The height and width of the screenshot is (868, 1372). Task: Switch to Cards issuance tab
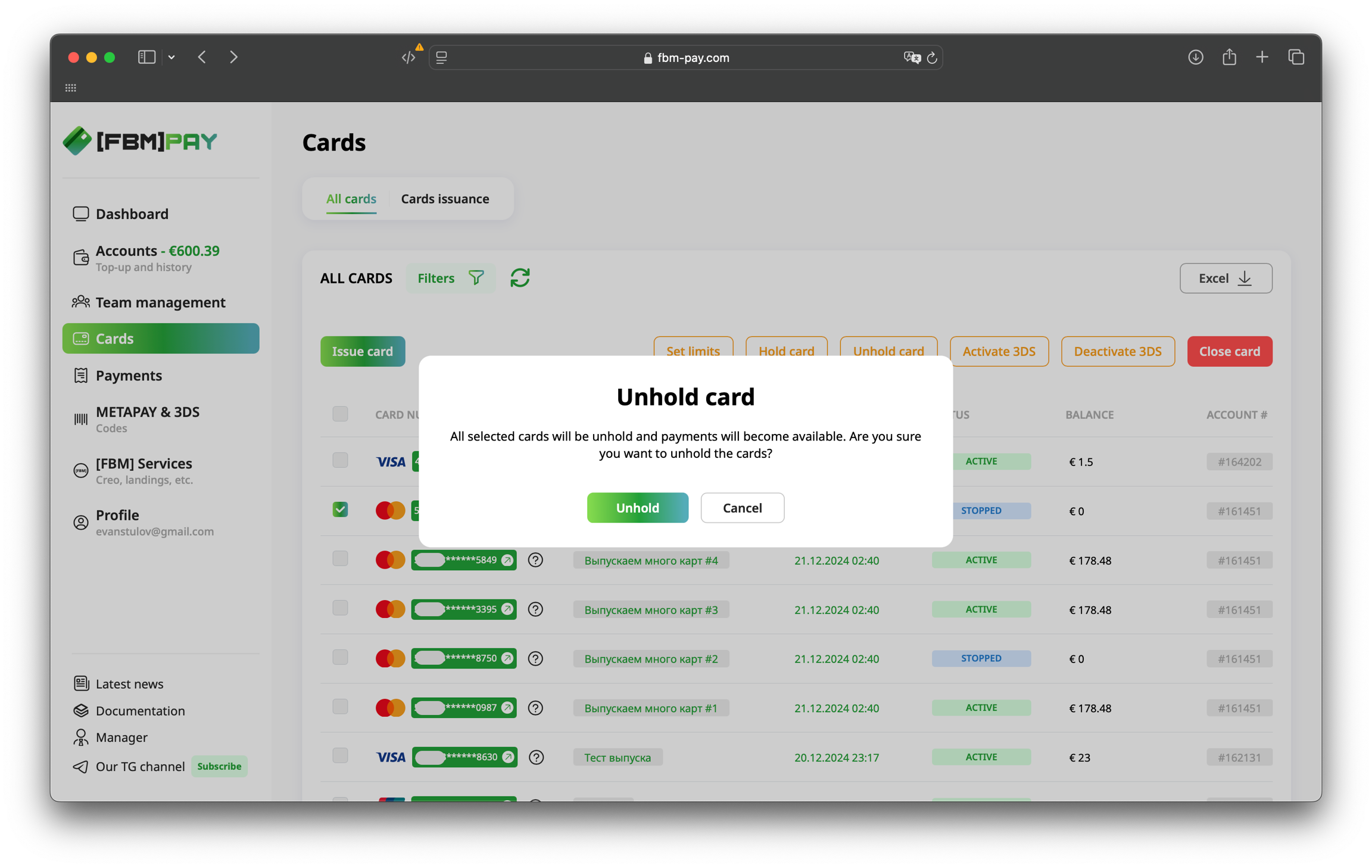445,199
